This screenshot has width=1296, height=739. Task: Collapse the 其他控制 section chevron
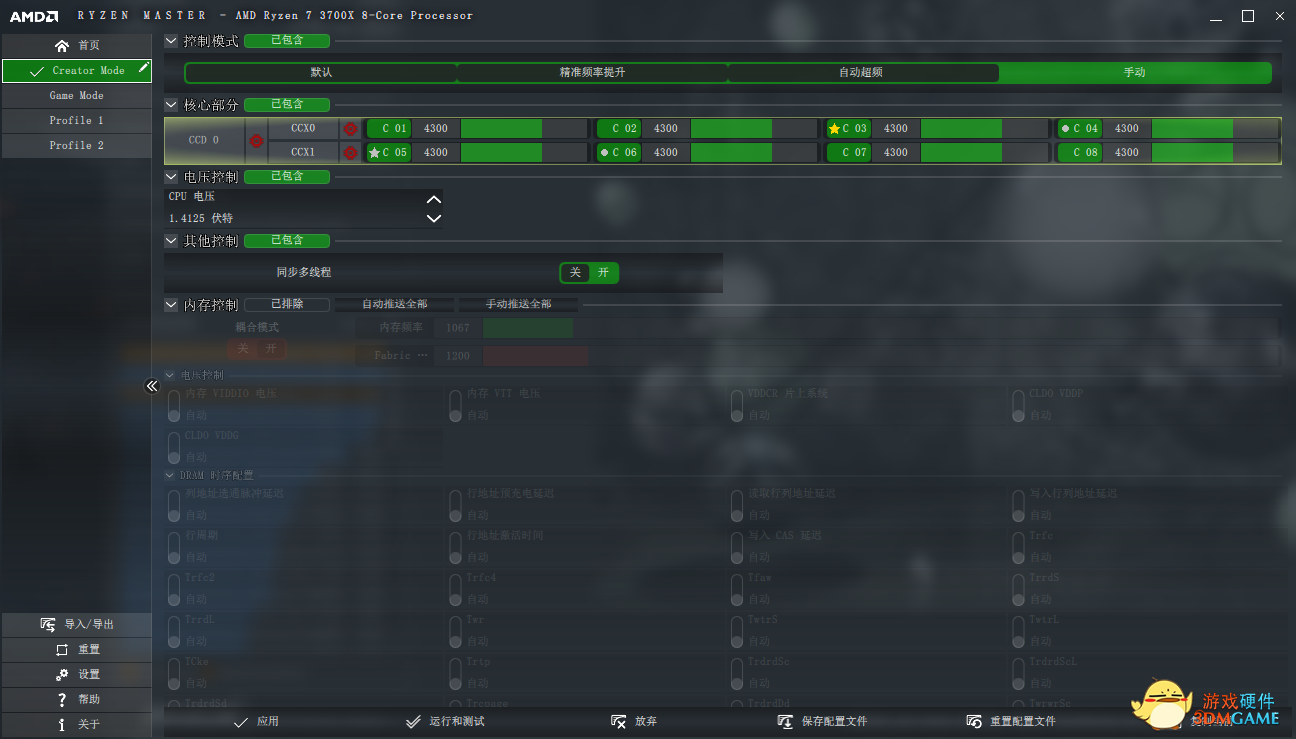[x=171, y=240]
